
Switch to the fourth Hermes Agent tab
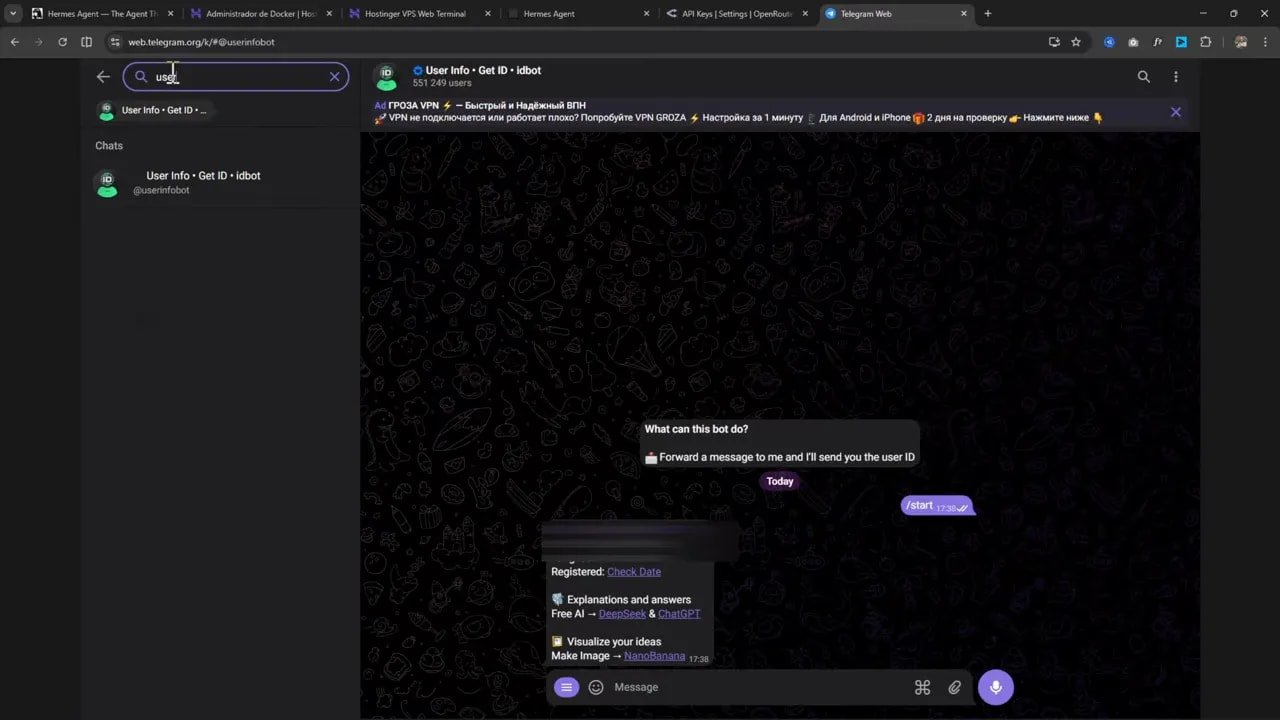(x=578, y=14)
